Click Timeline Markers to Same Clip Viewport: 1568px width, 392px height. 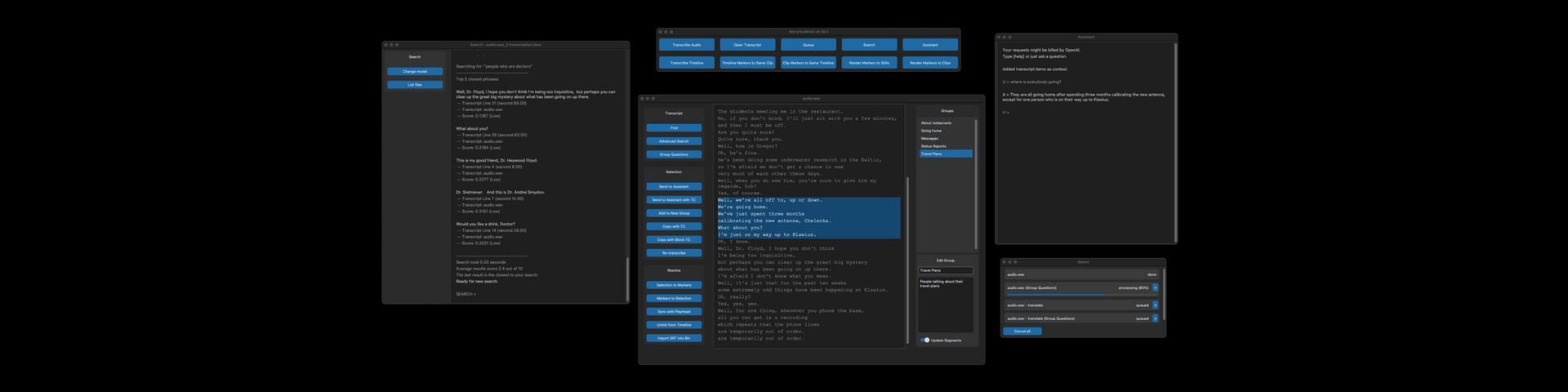coord(746,63)
